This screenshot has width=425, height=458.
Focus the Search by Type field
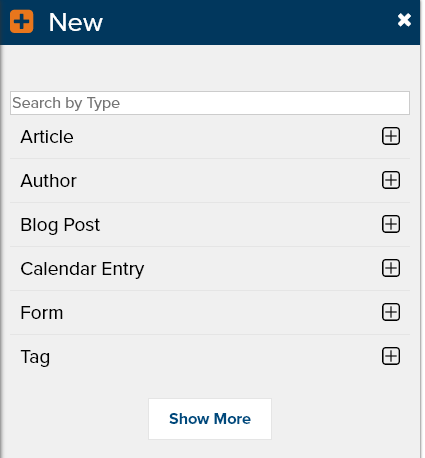[x=210, y=103]
